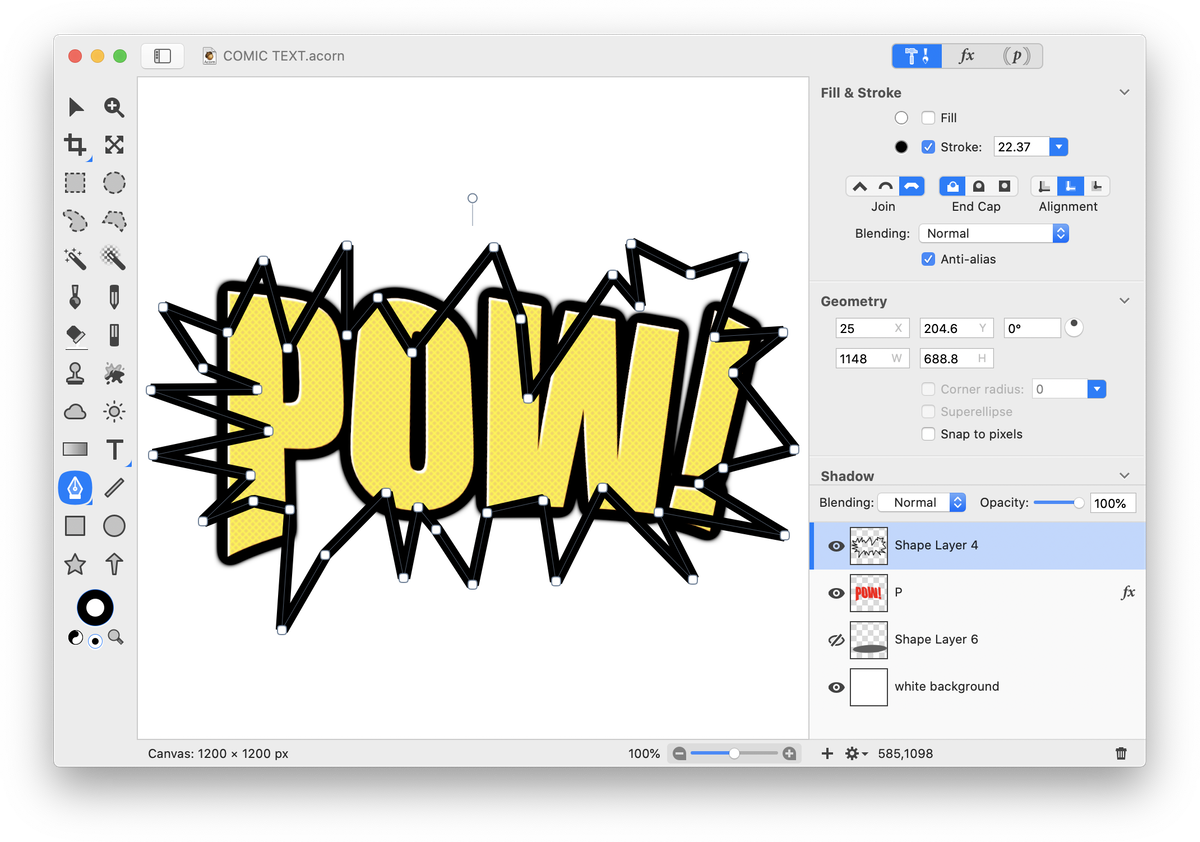Pick the Star shape tool
This screenshot has width=1200, height=842.
point(75,564)
